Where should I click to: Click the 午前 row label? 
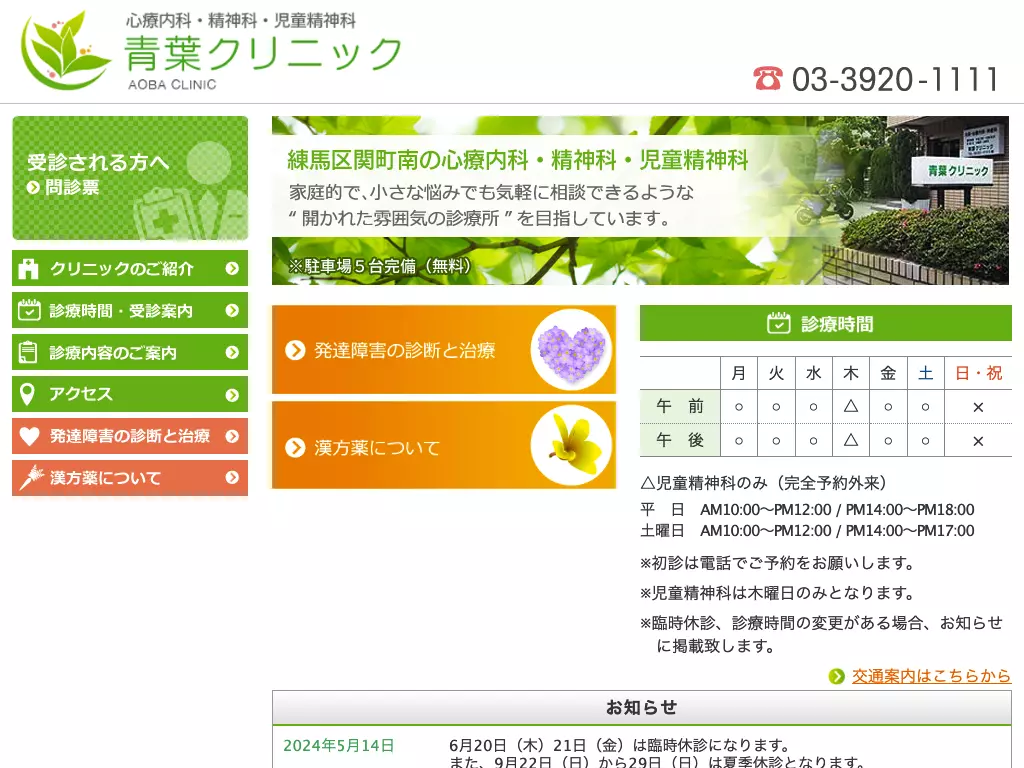click(680, 407)
